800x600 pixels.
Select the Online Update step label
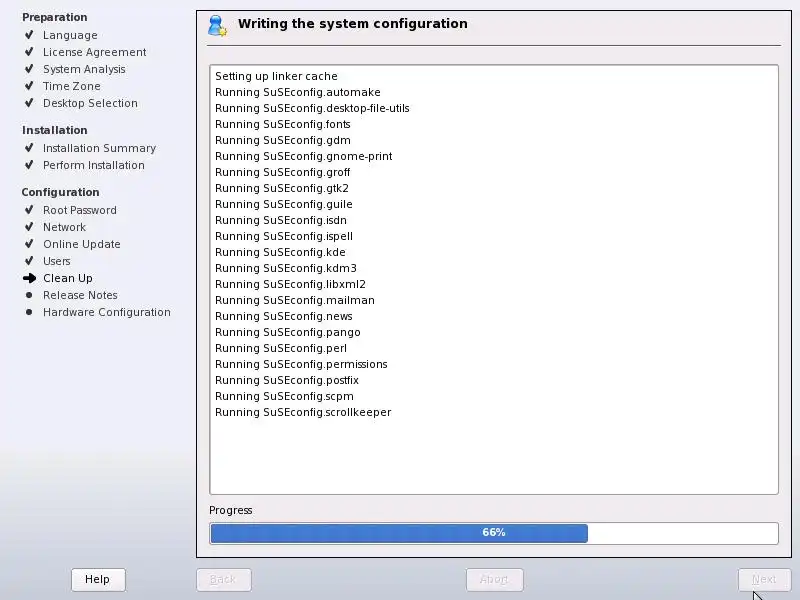tap(82, 244)
